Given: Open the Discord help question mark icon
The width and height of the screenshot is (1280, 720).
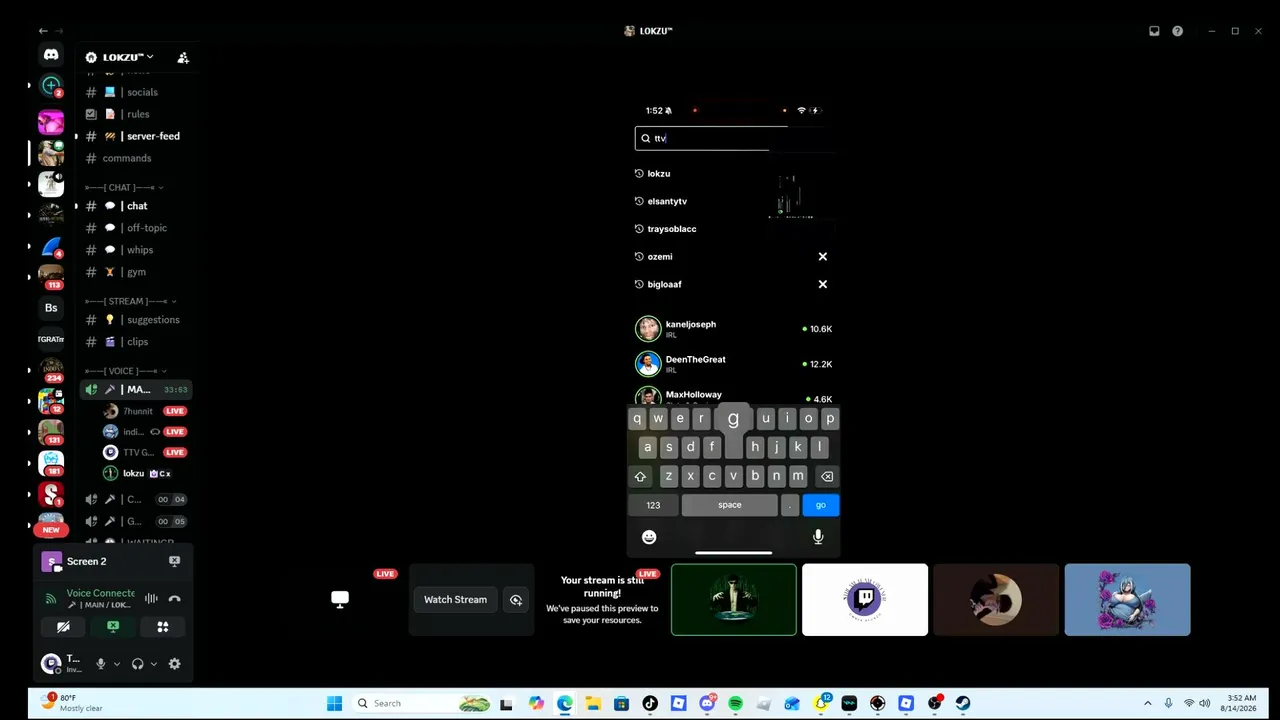Looking at the screenshot, I should [1177, 31].
